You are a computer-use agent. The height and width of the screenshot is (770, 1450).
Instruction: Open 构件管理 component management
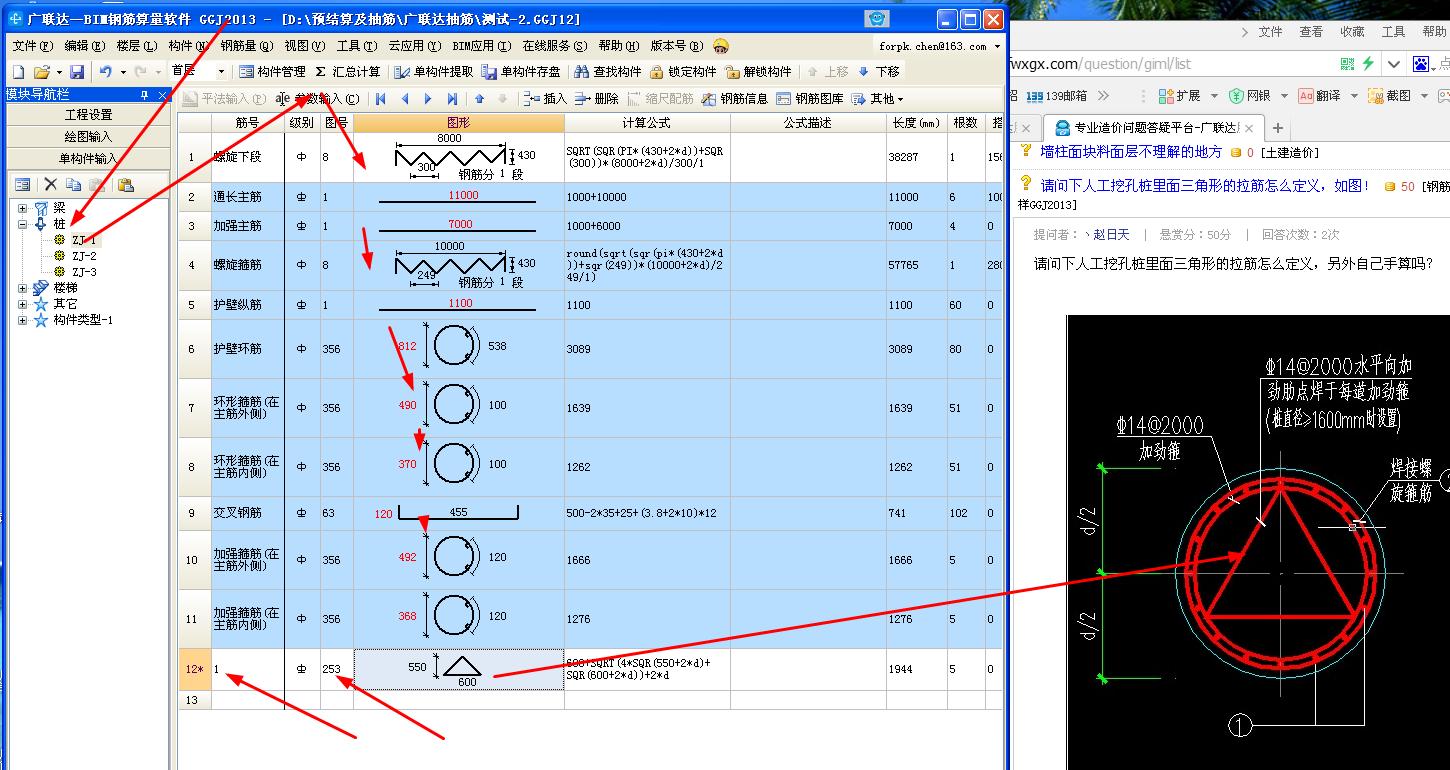[272, 72]
